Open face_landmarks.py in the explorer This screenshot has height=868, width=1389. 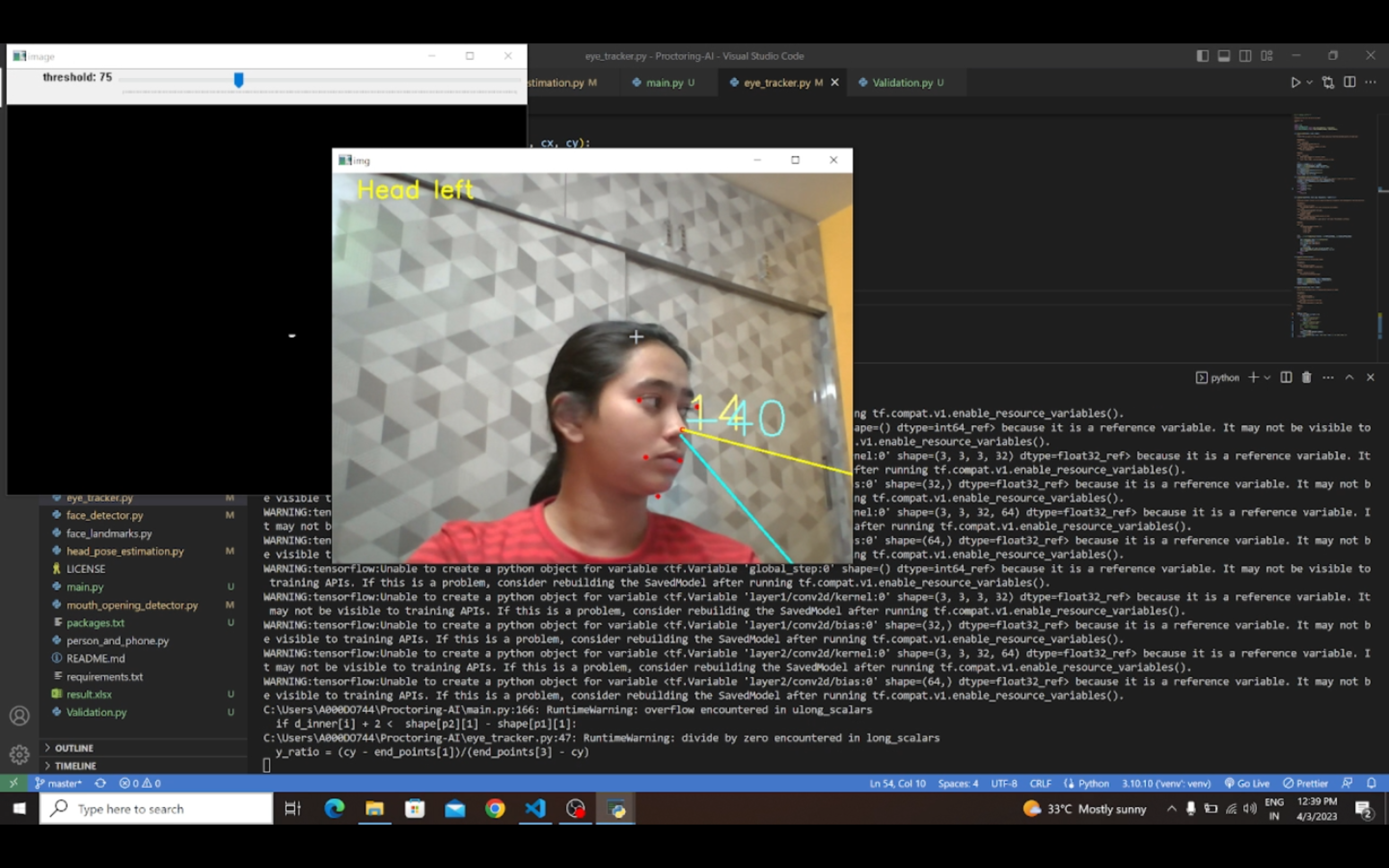click(144, 533)
